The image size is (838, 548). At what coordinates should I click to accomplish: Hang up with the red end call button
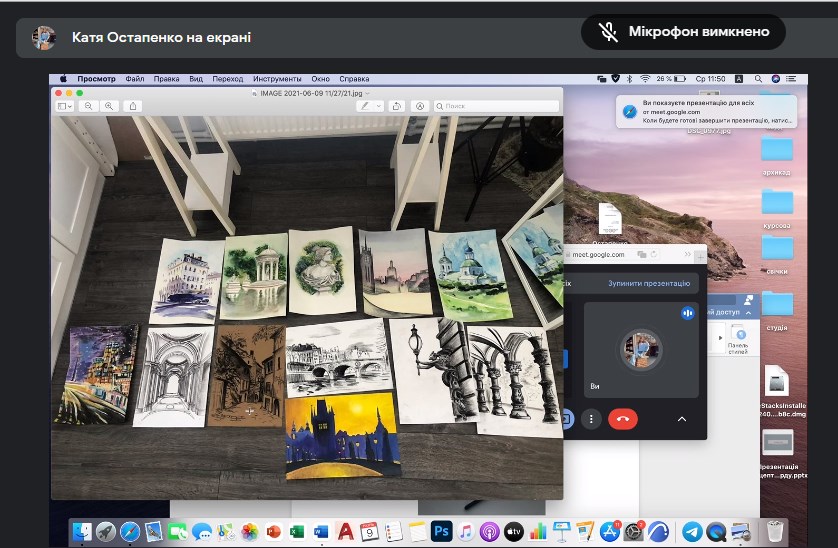622,419
